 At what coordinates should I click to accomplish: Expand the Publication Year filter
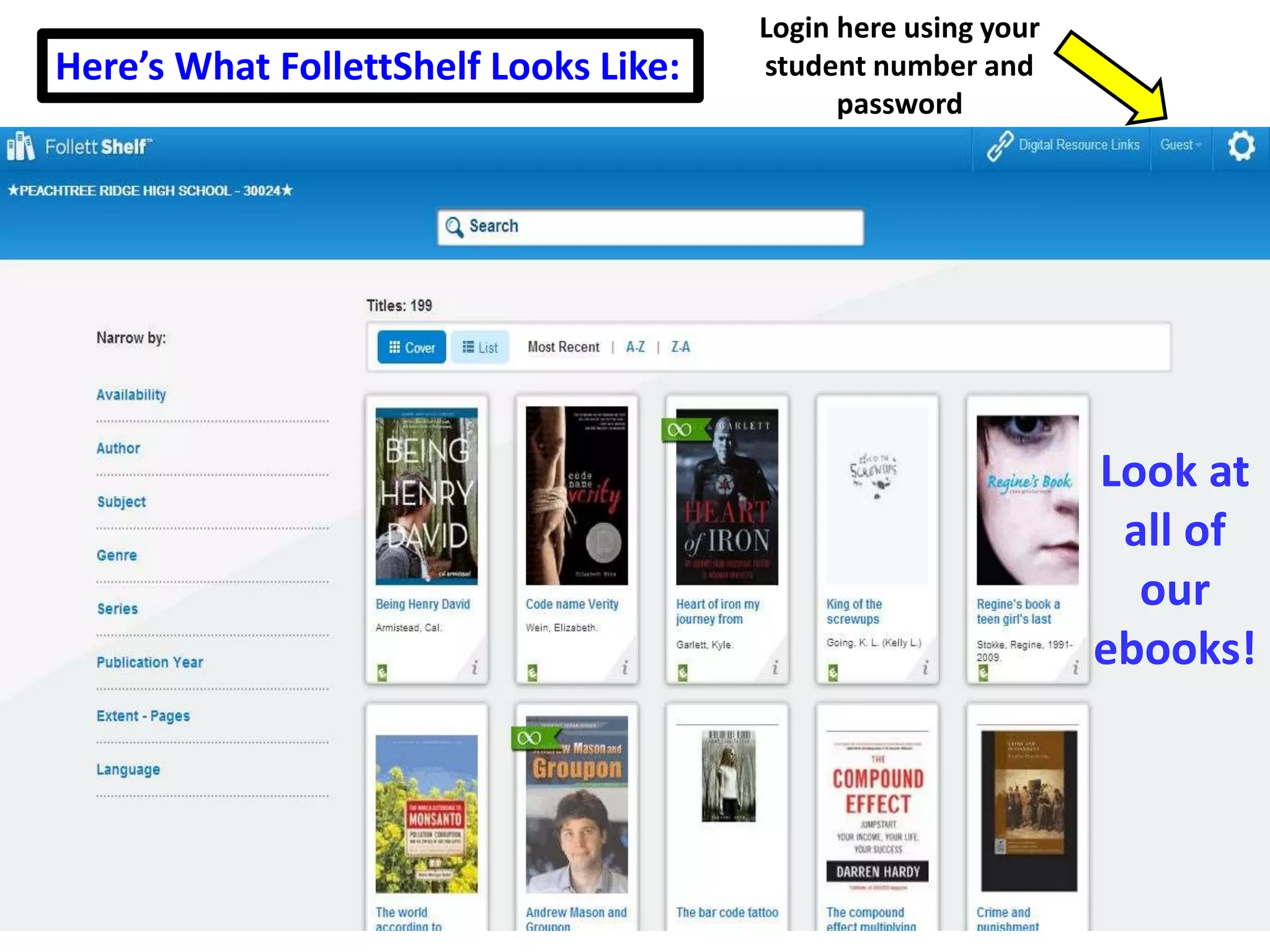pos(150,663)
